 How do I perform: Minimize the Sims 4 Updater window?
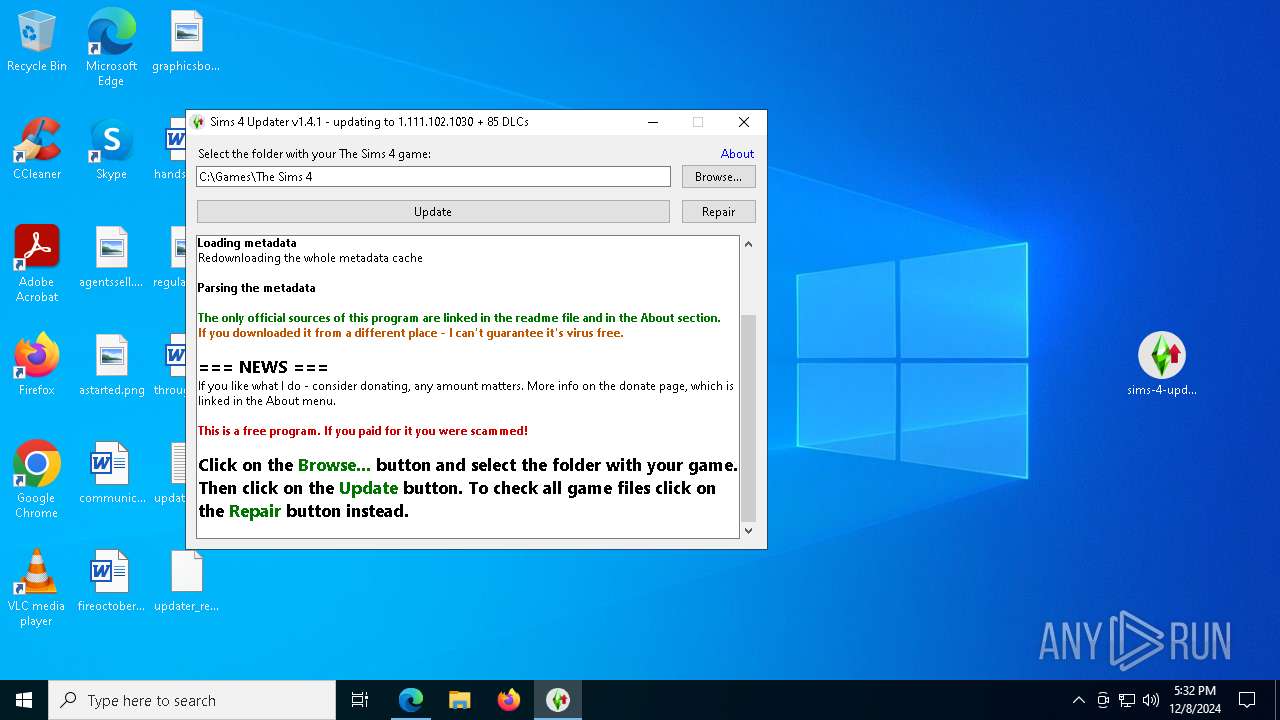(653, 122)
